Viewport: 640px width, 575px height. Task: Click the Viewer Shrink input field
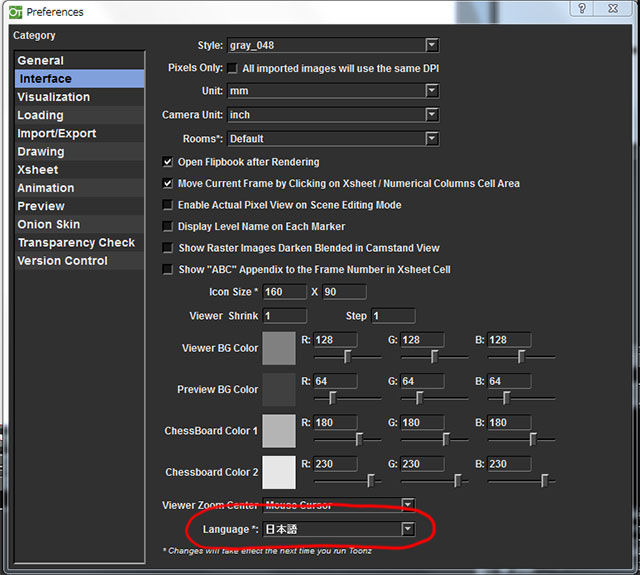tap(284, 316)
